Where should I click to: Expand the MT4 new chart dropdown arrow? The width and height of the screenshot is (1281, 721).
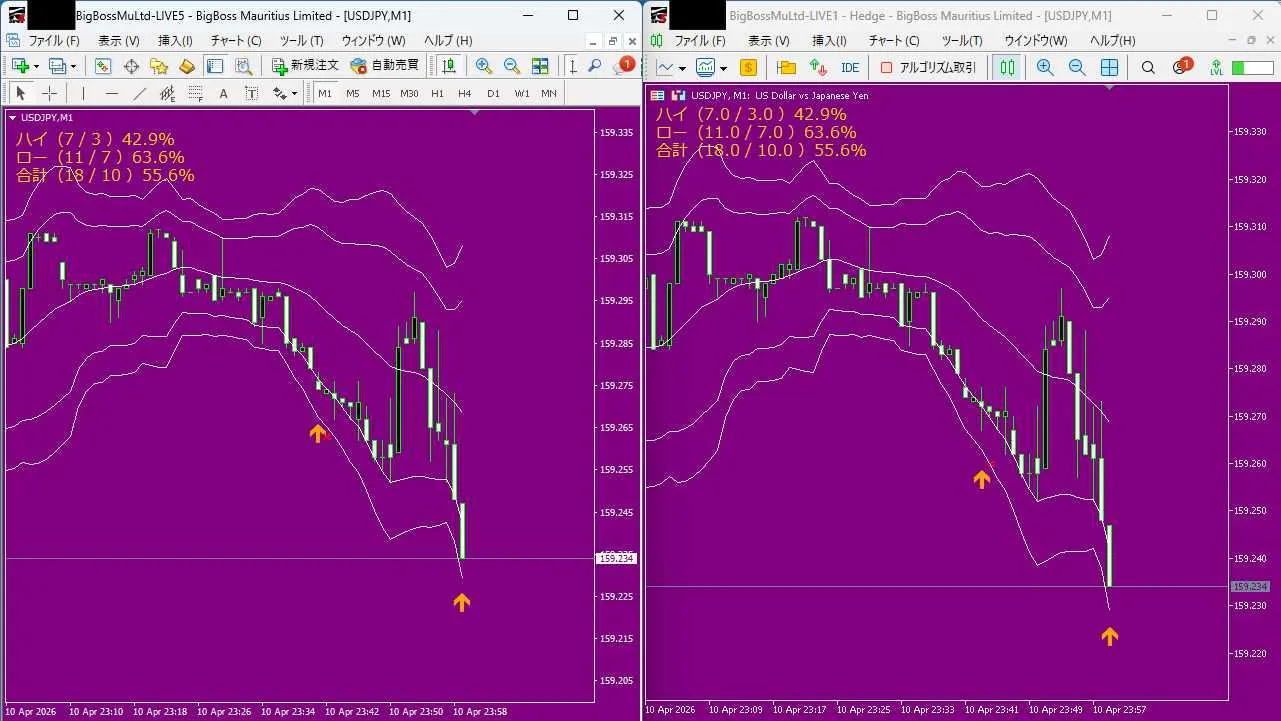coord(36,66)
